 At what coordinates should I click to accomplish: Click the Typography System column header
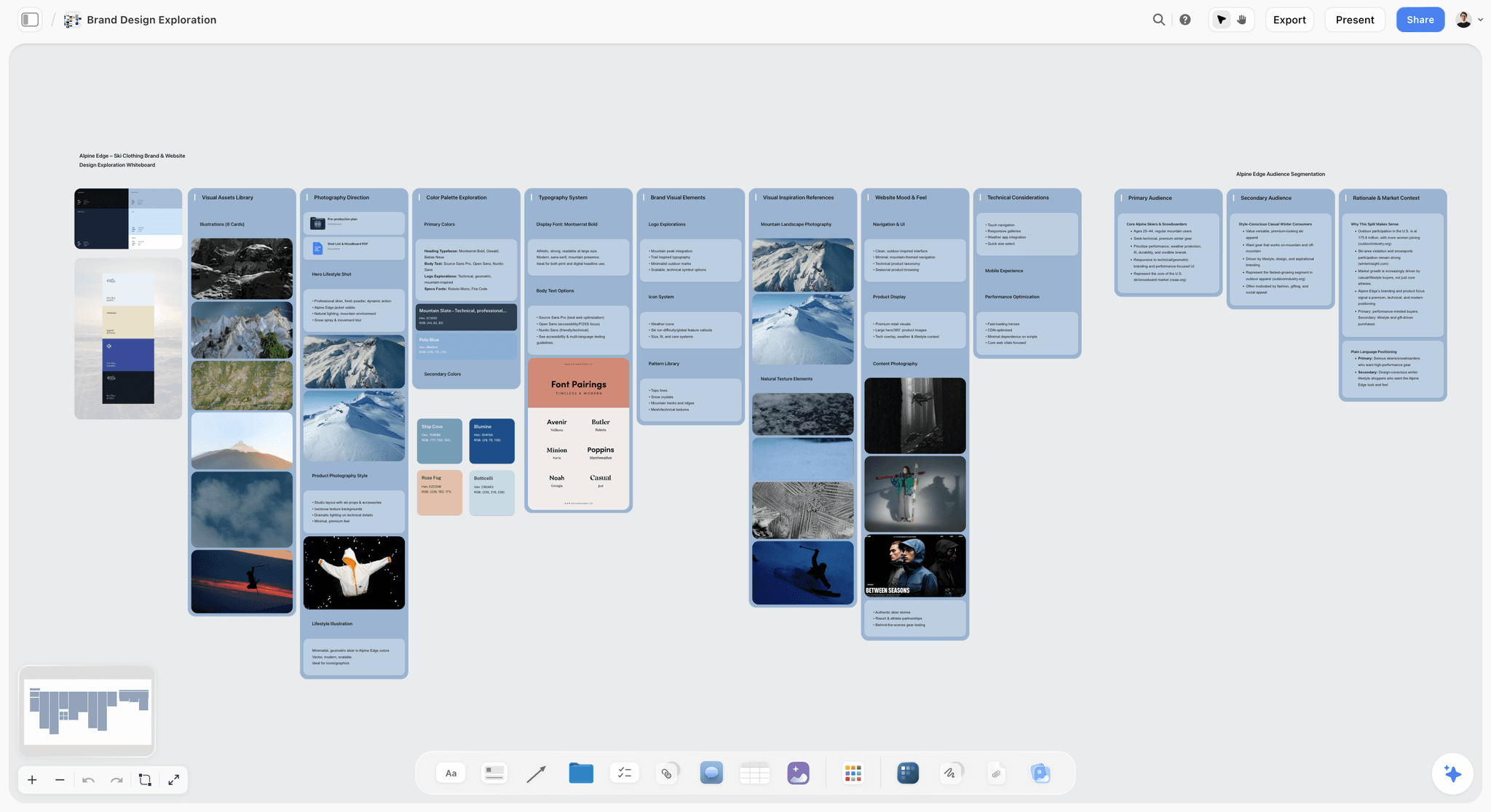[x=563, y=197]
